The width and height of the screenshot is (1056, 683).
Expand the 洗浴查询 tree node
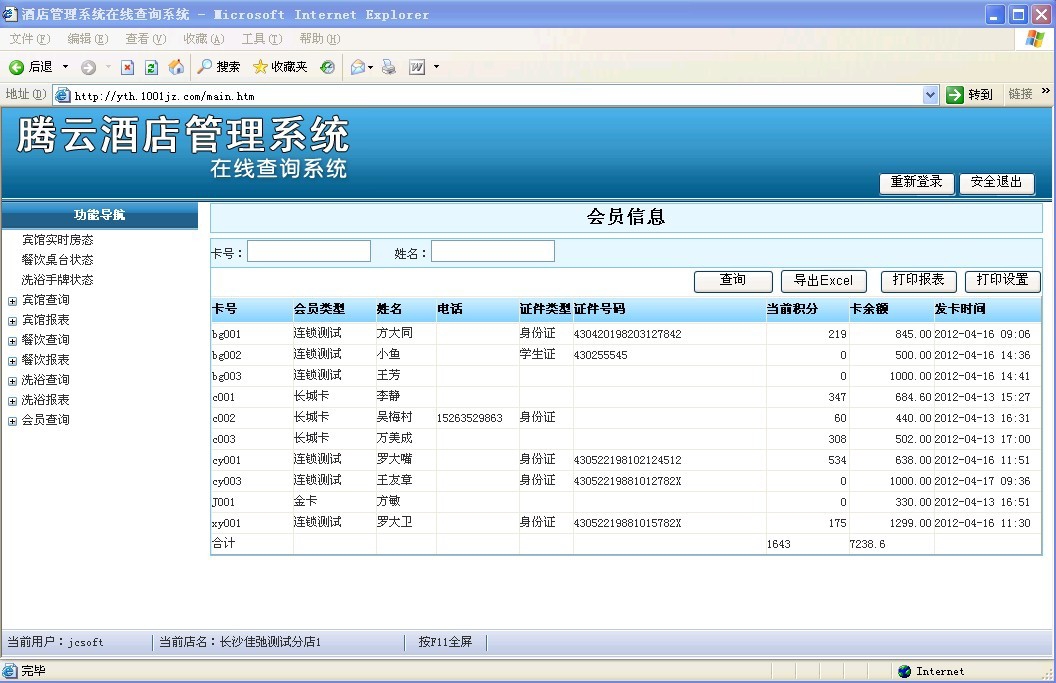pyautogui.click(x=12, y=381)
